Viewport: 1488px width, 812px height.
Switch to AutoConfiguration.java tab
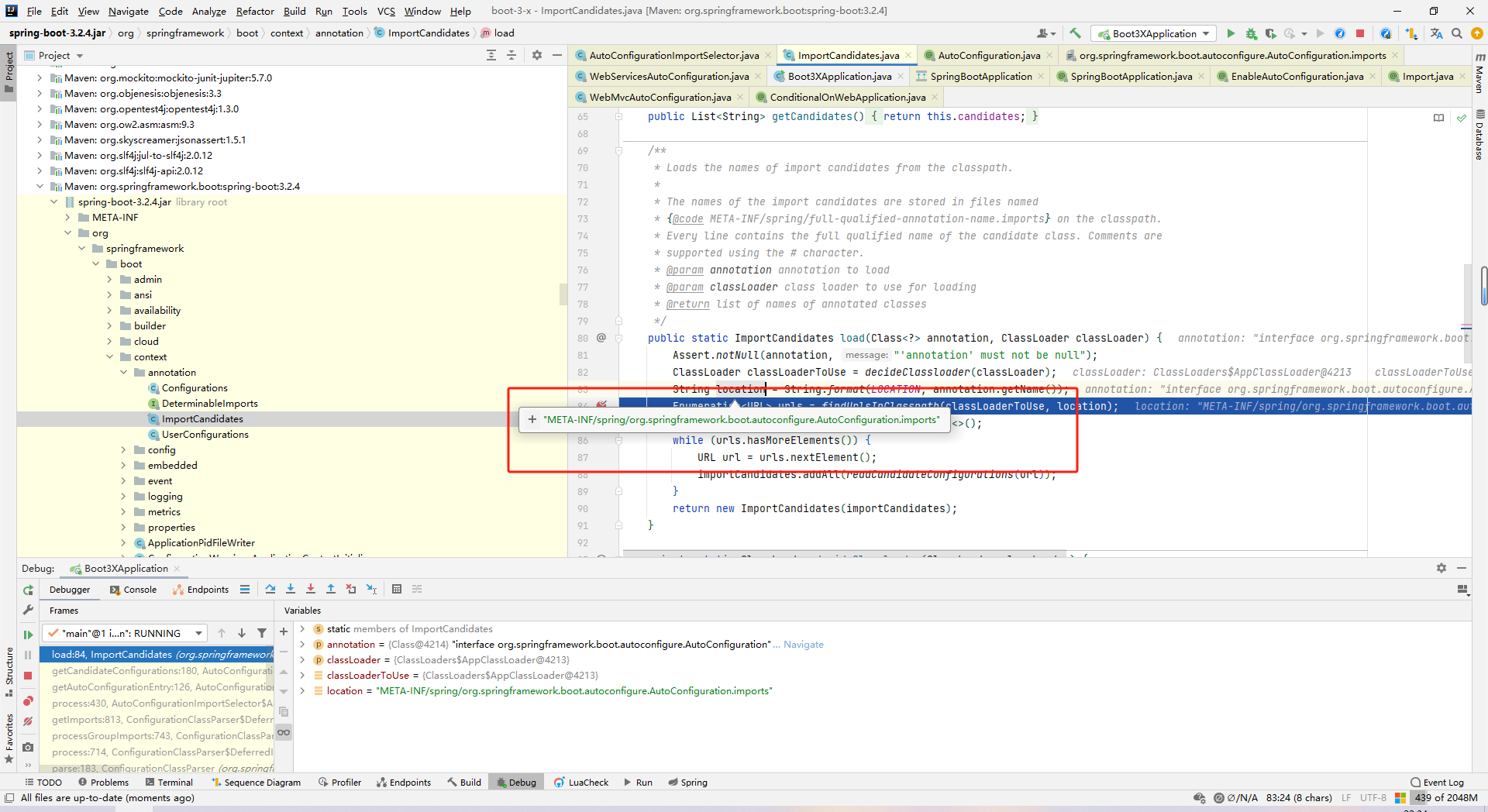click(x=989, y=55)
